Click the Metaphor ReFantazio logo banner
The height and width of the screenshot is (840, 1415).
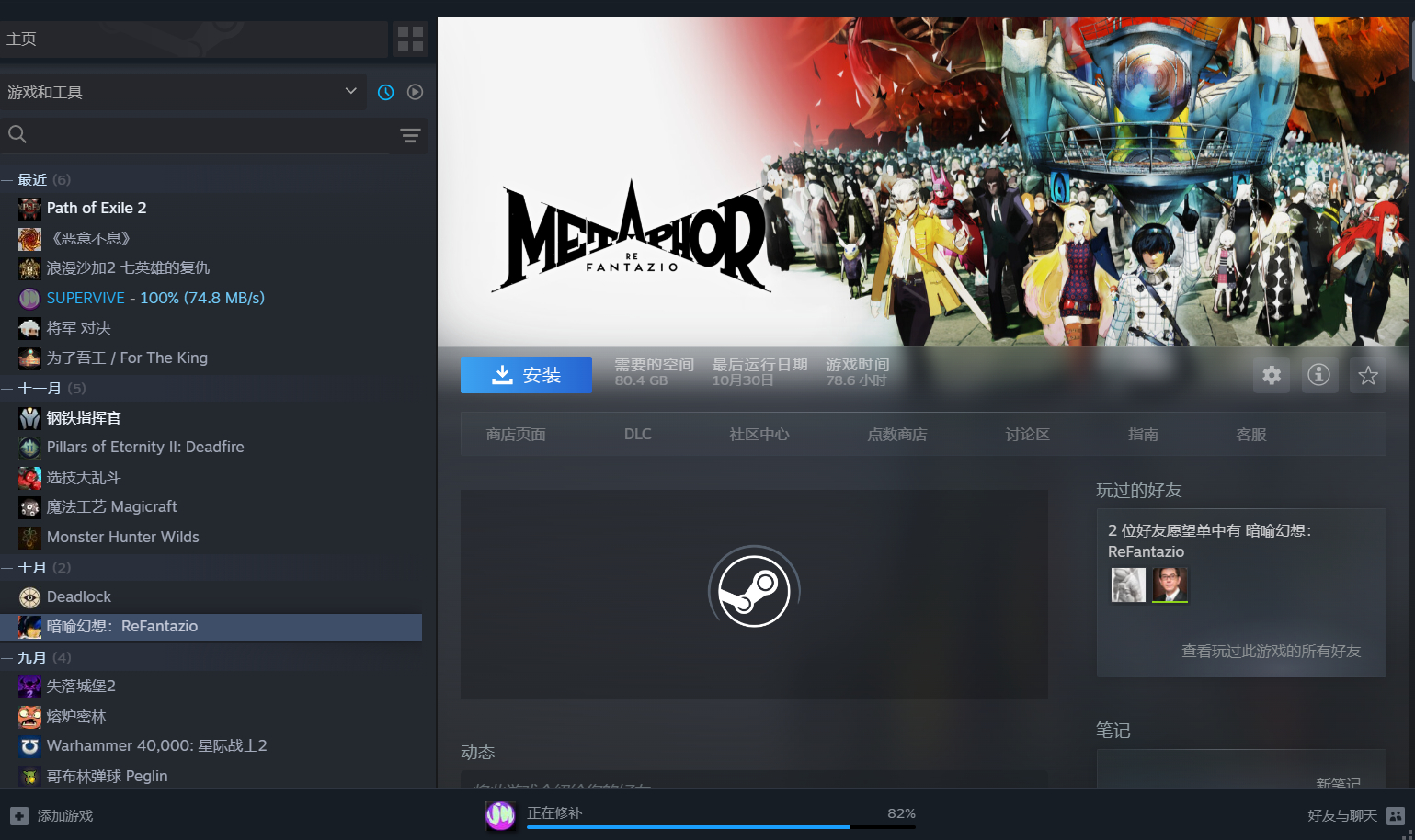click(x=632, y=237)
